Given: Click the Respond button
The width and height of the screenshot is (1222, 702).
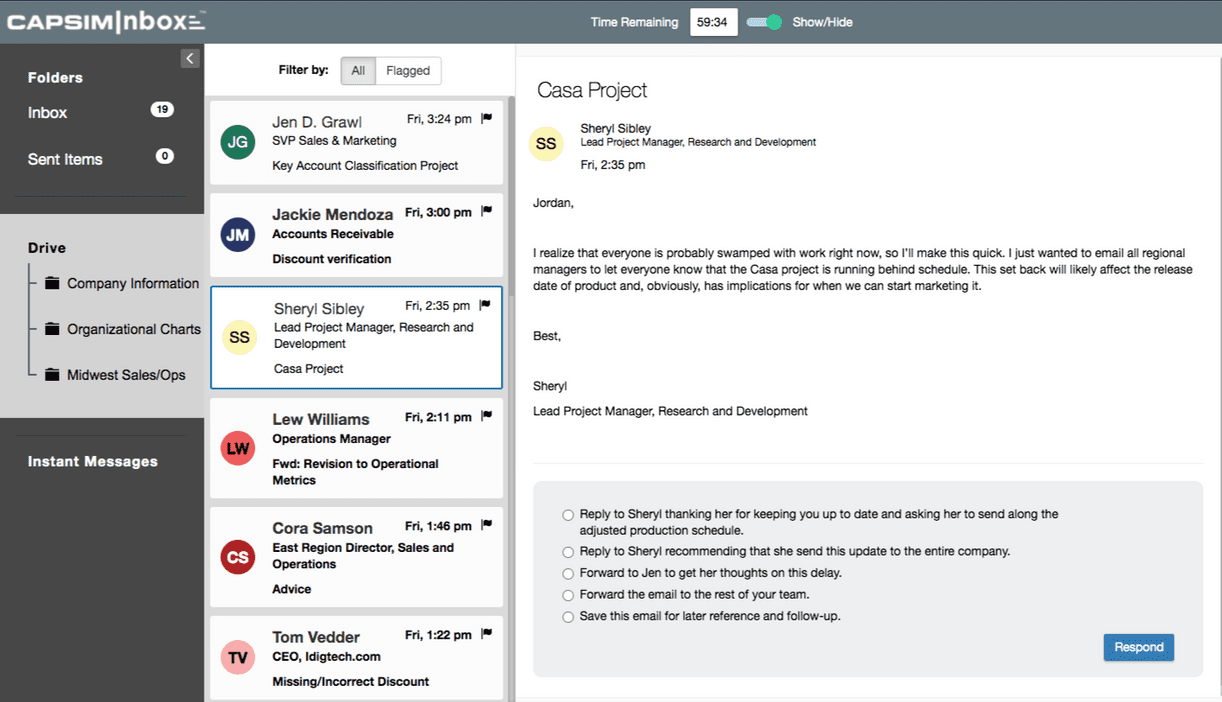Looking at the screenshot, I should click(x=1138, y=647).
